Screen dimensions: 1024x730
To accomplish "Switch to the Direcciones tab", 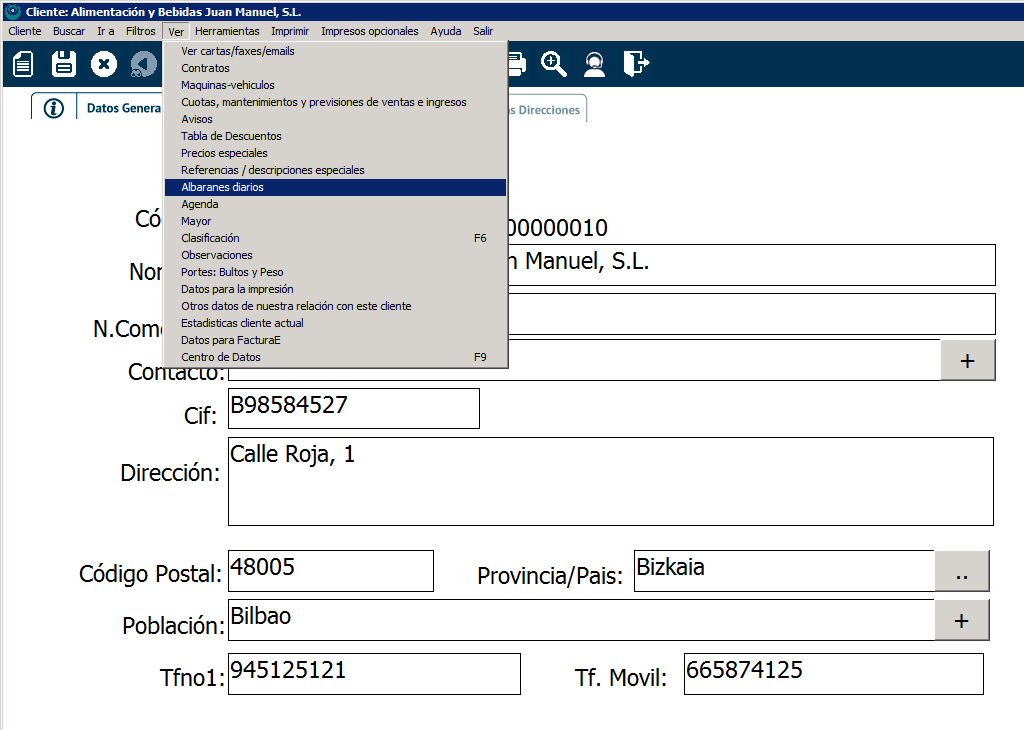I will 547,110.
